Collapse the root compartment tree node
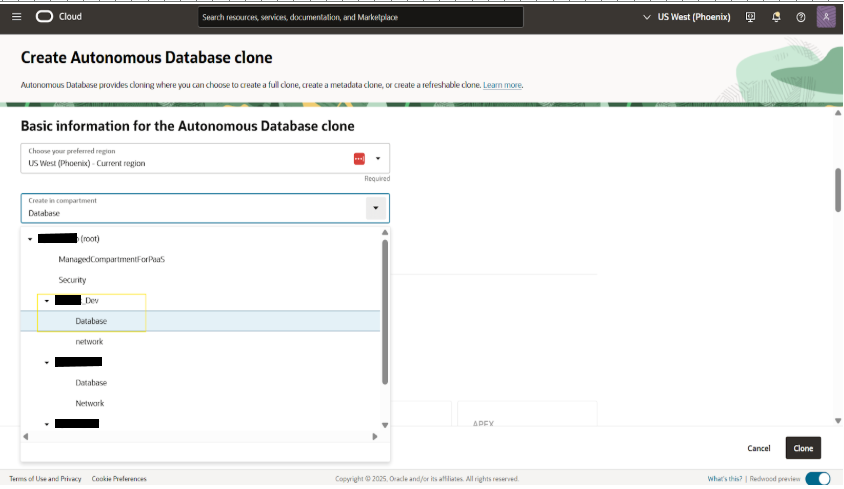844x489 pixels. coord(30,239)
